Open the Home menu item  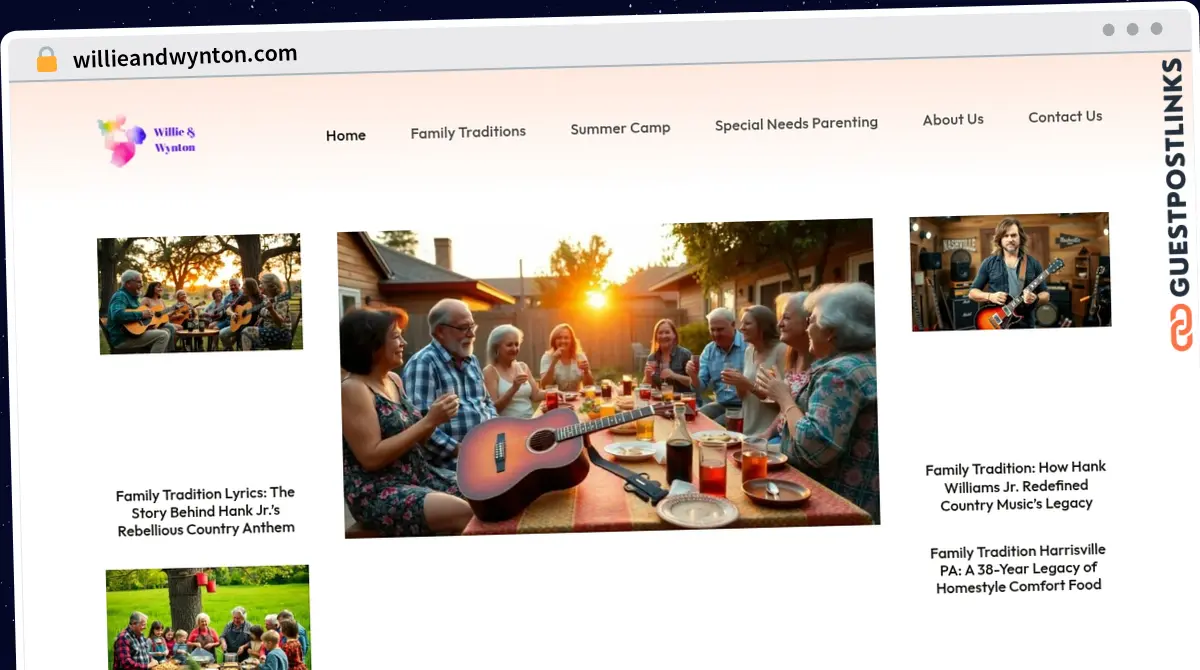coord(346,136)
